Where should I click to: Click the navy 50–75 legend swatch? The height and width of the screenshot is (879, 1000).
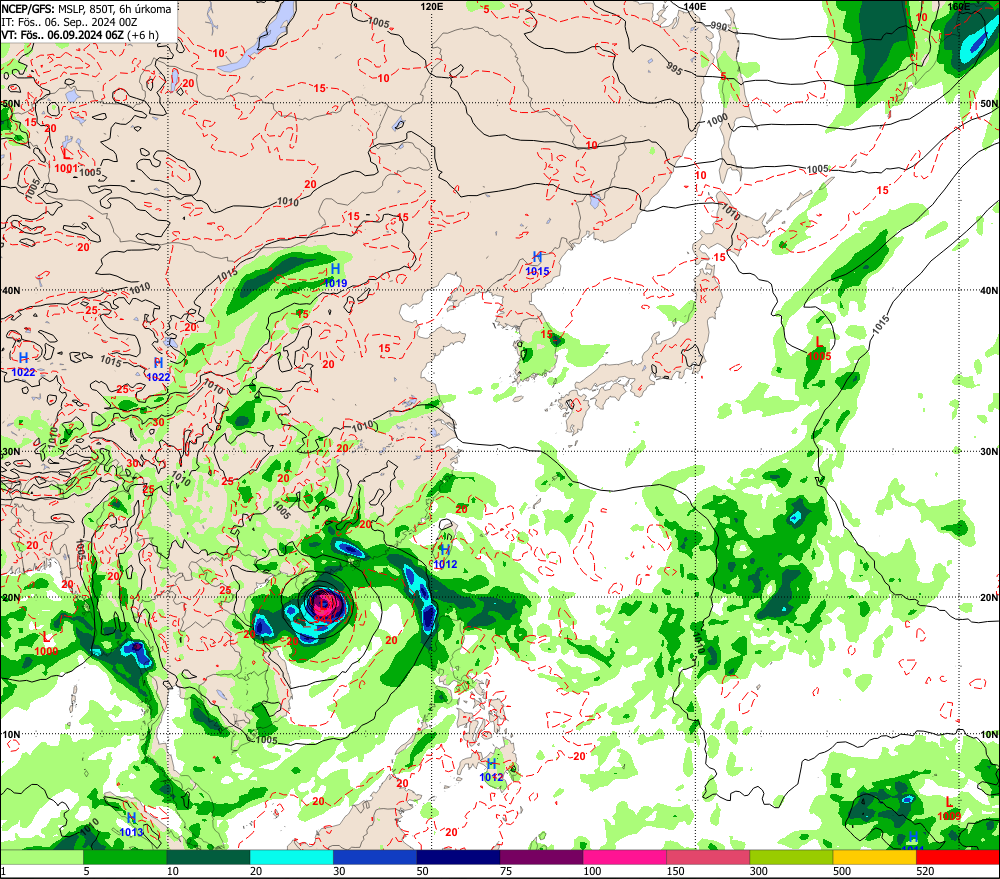pyautogui.click(x=458, y=857)
